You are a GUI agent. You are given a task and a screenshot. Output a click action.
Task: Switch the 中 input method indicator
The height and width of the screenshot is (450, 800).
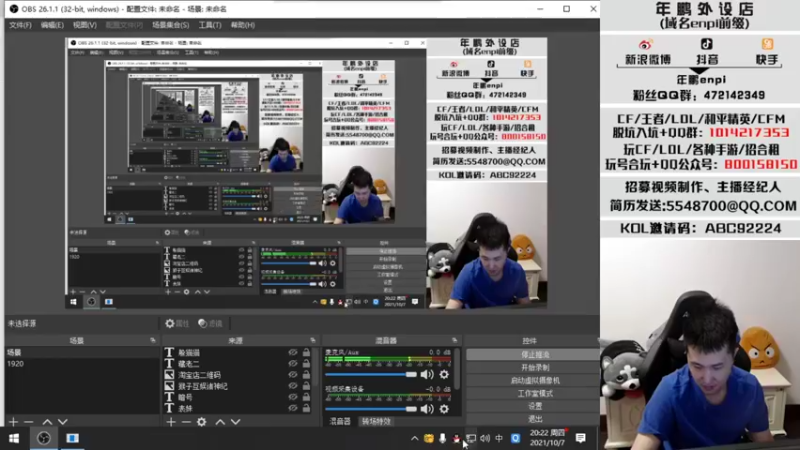[499, 438]
